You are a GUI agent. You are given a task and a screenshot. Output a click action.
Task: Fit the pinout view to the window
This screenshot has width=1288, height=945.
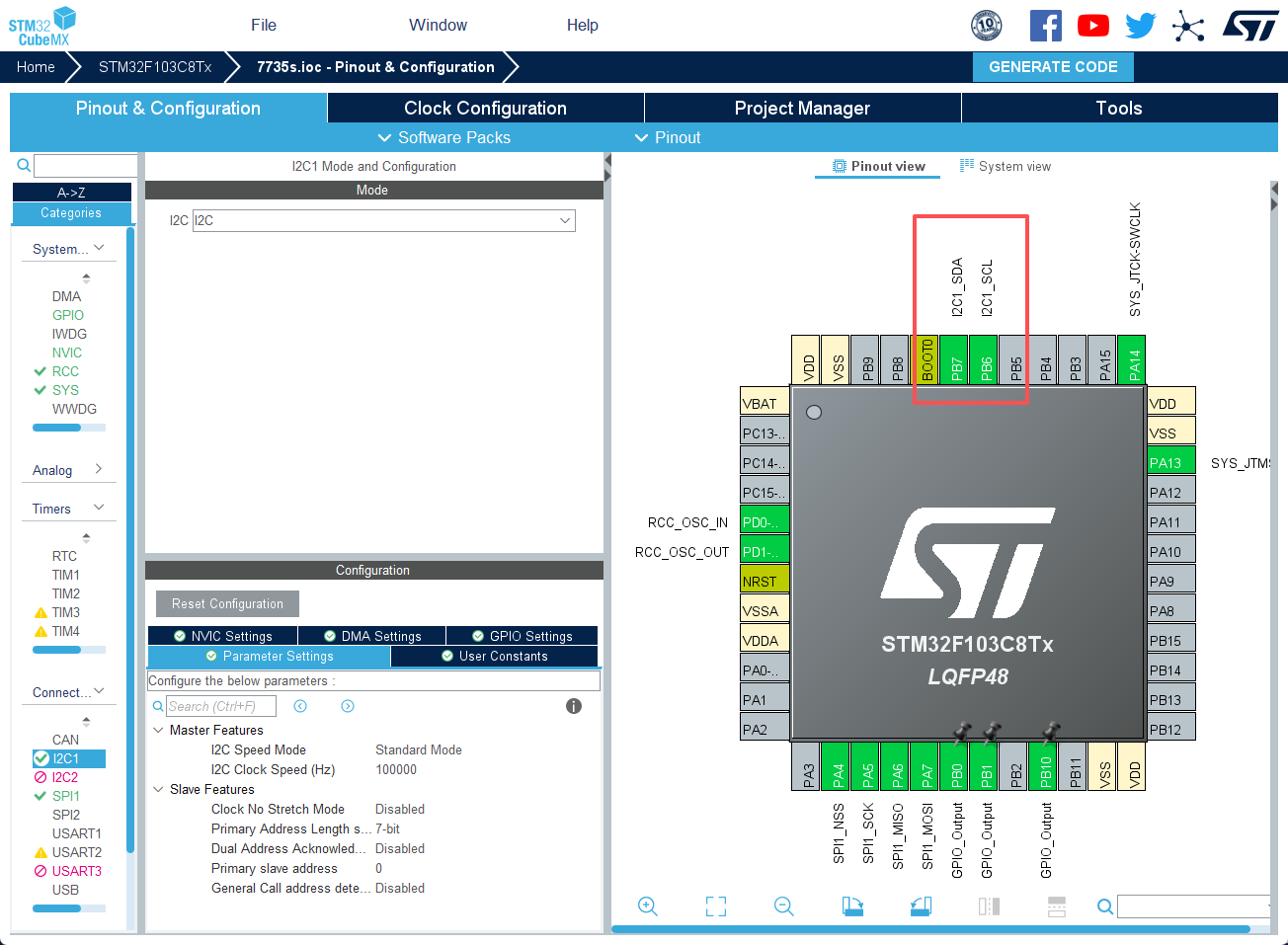point(716,906)
